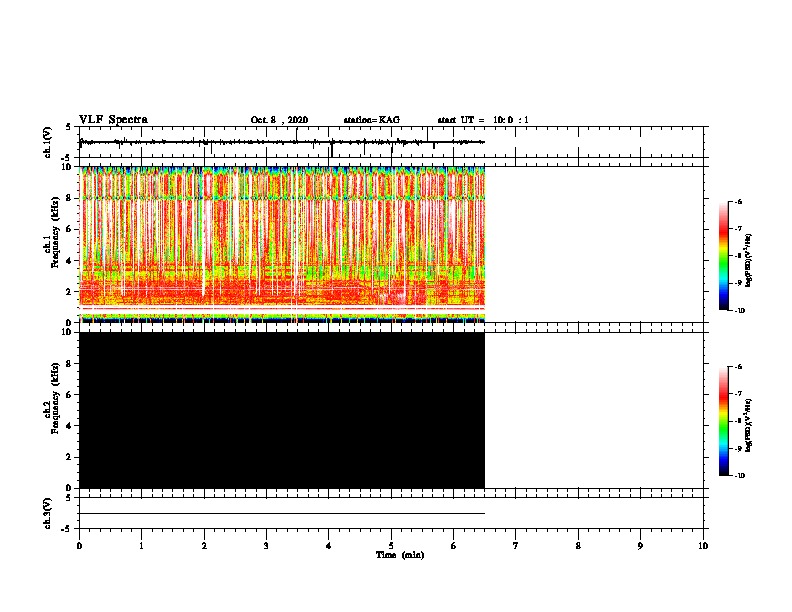Click the 'station=KAG' label
The height and width of the screenshot is (612, 792).
(x=371, y=120)
